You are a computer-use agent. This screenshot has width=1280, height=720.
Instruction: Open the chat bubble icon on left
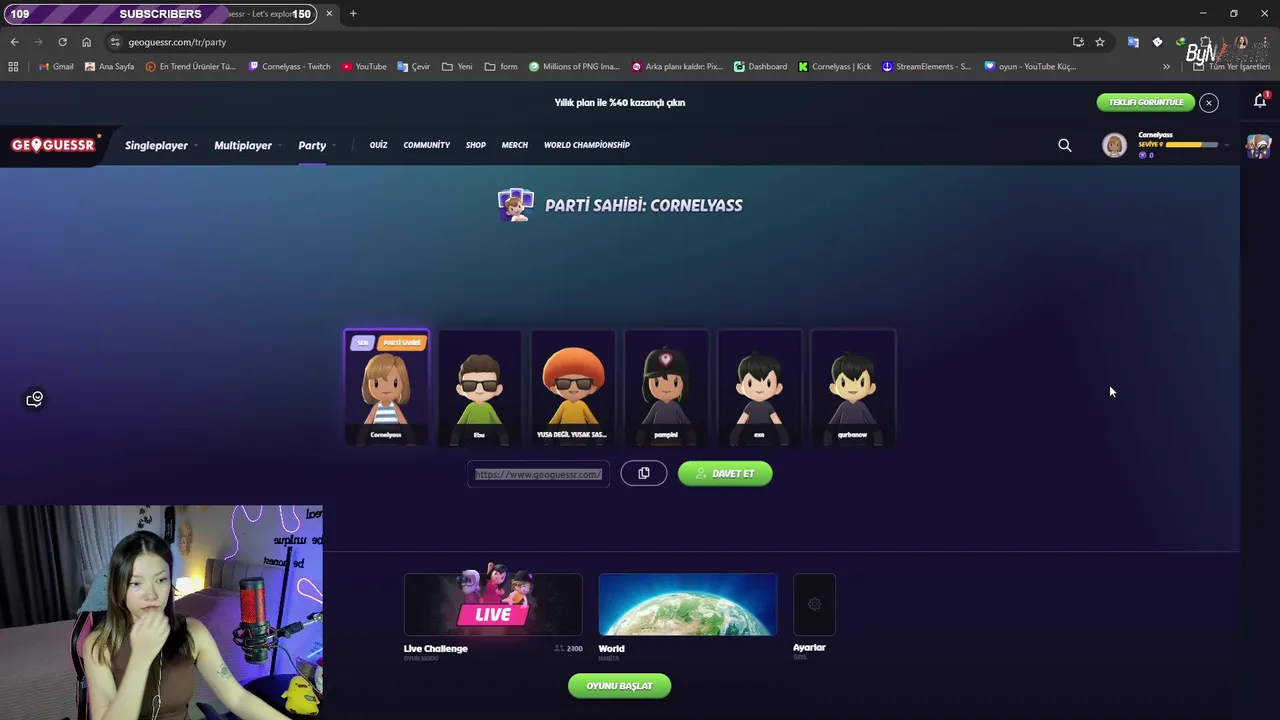35,399
